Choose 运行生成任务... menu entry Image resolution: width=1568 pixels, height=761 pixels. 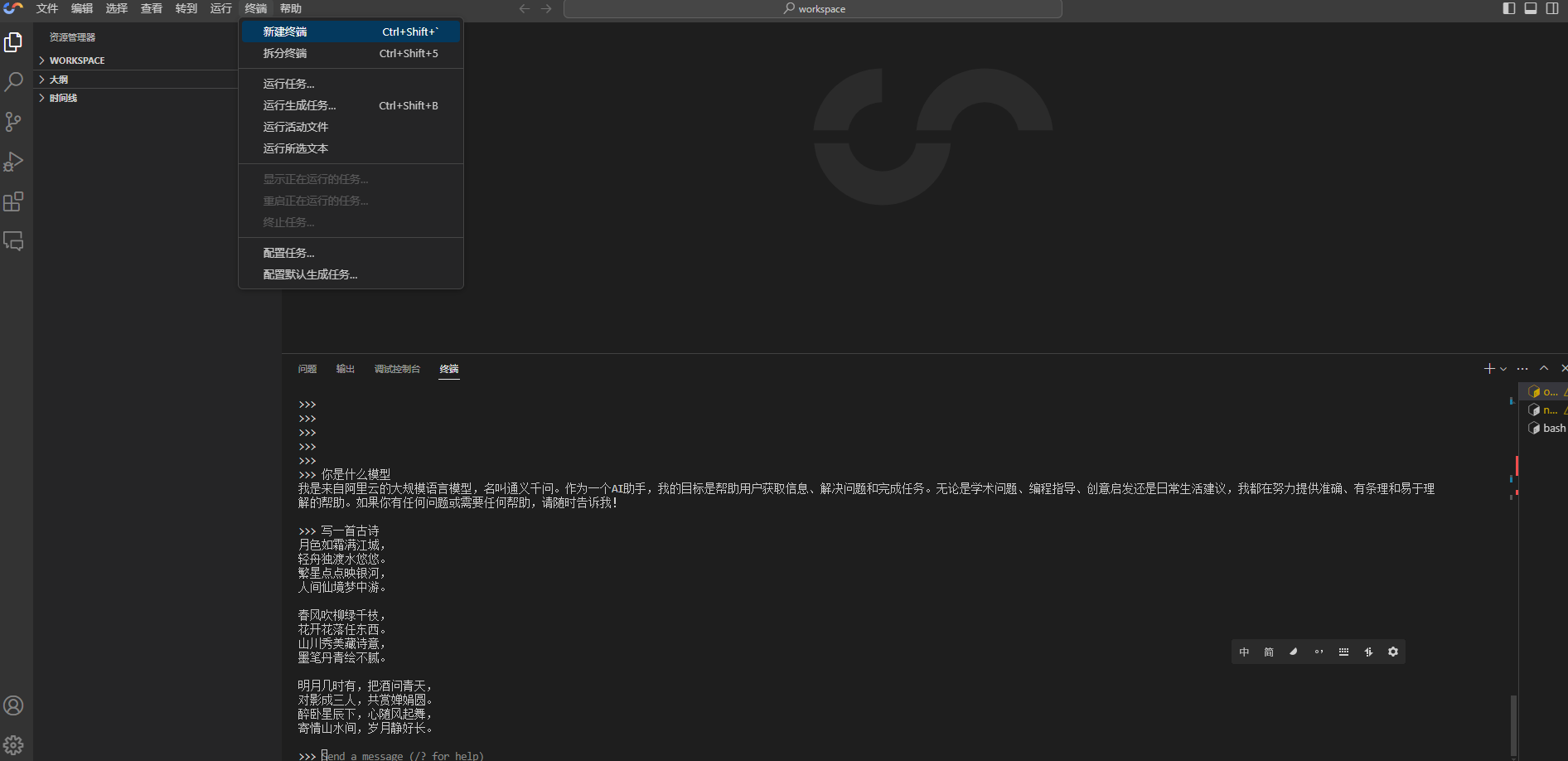(351, 105)
